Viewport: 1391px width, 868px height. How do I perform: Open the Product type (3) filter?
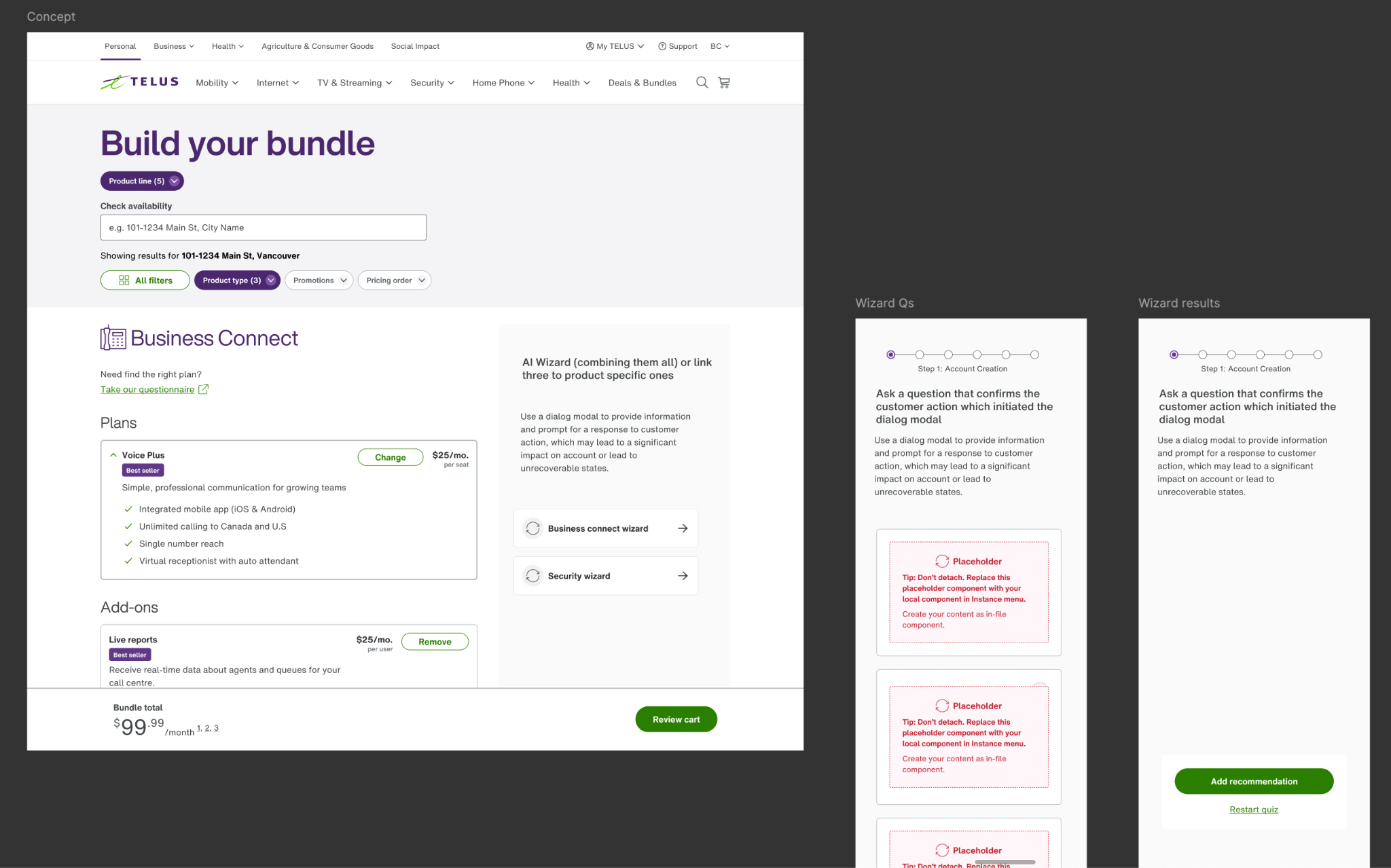pos(237,281)
